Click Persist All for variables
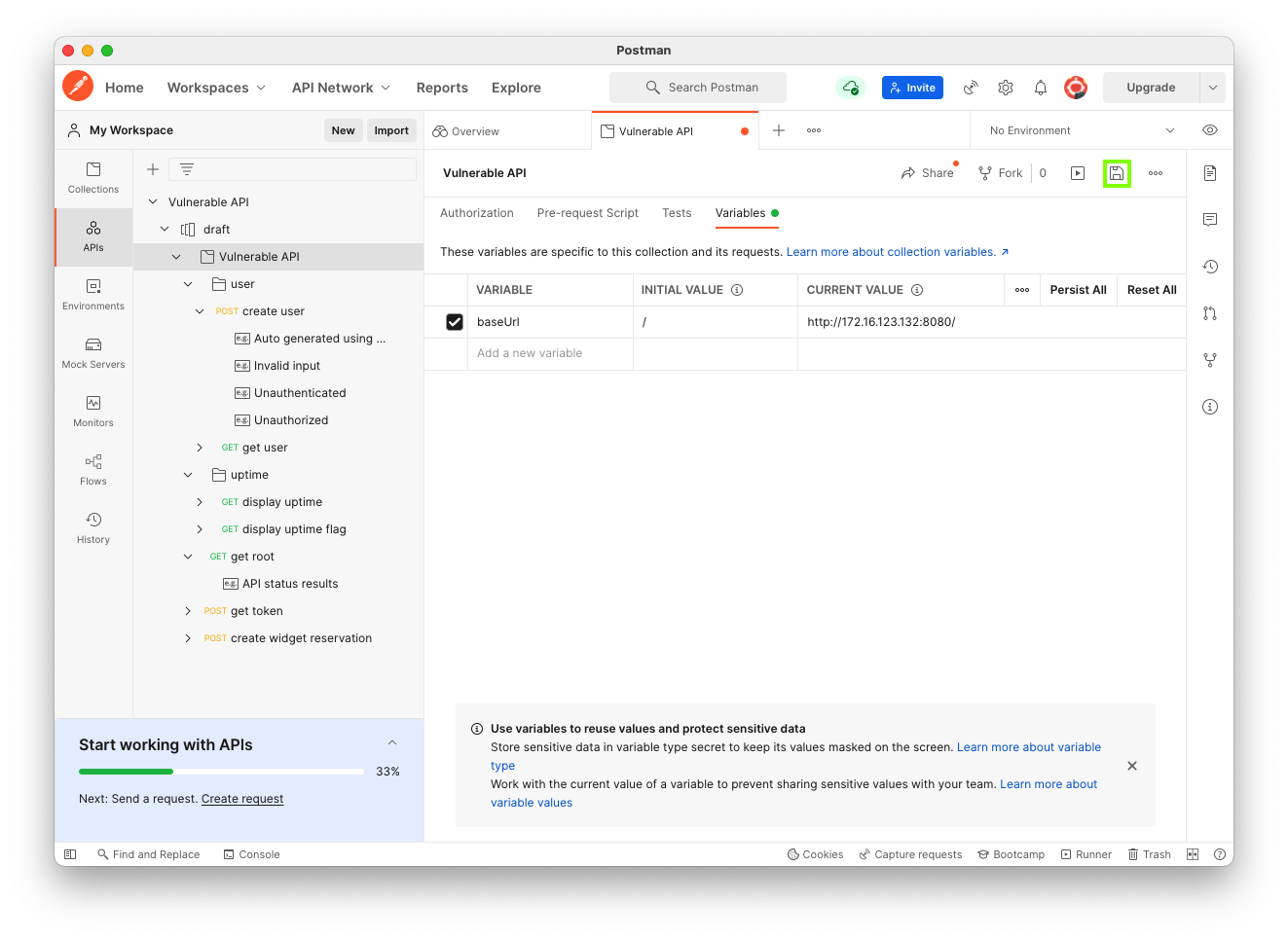 [1078, 290]
